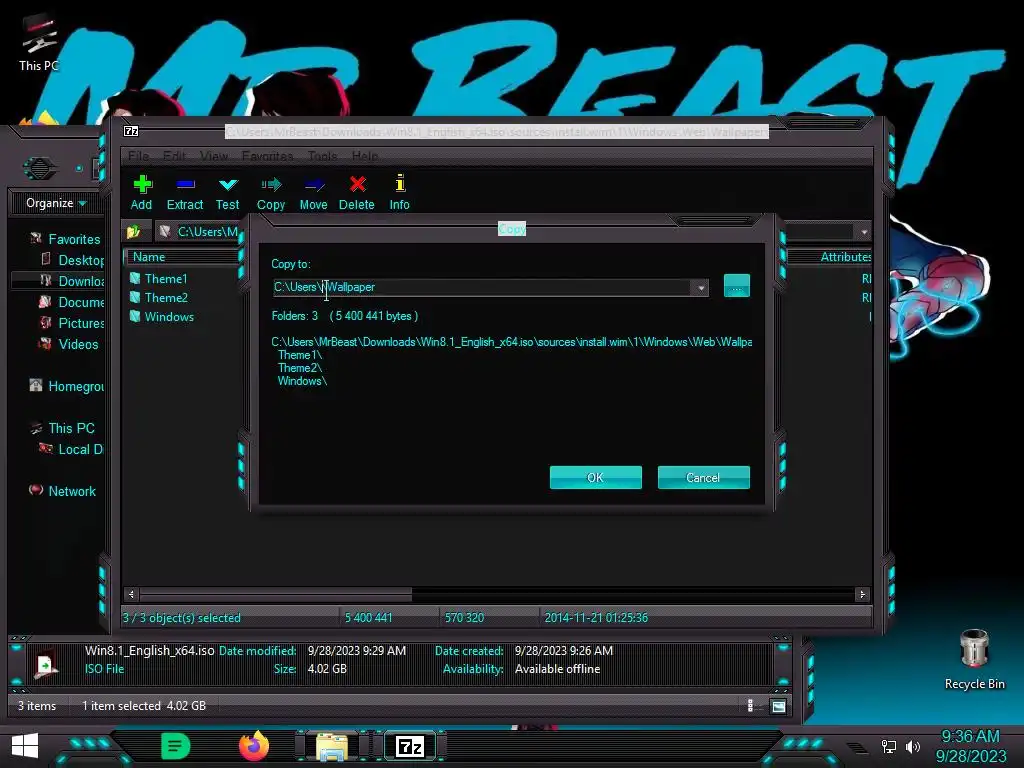1024x768 pixels.
Task: Select Downloads in Explorer sidebar
Action: pos(72,281)
